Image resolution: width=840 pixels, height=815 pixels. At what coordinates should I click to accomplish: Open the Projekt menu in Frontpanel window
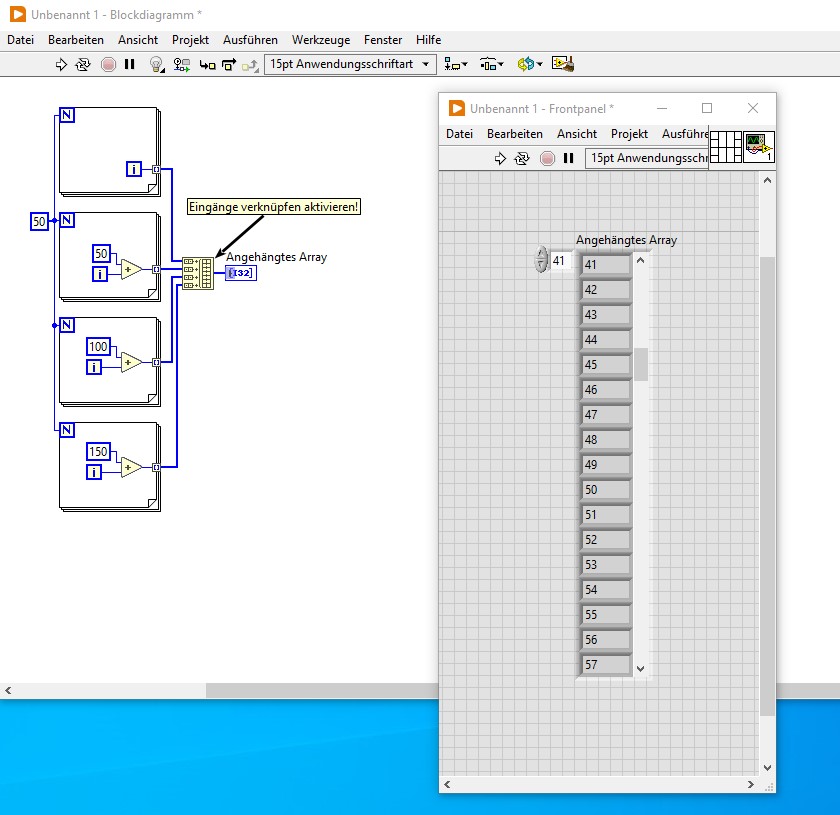tap(629, 134)
